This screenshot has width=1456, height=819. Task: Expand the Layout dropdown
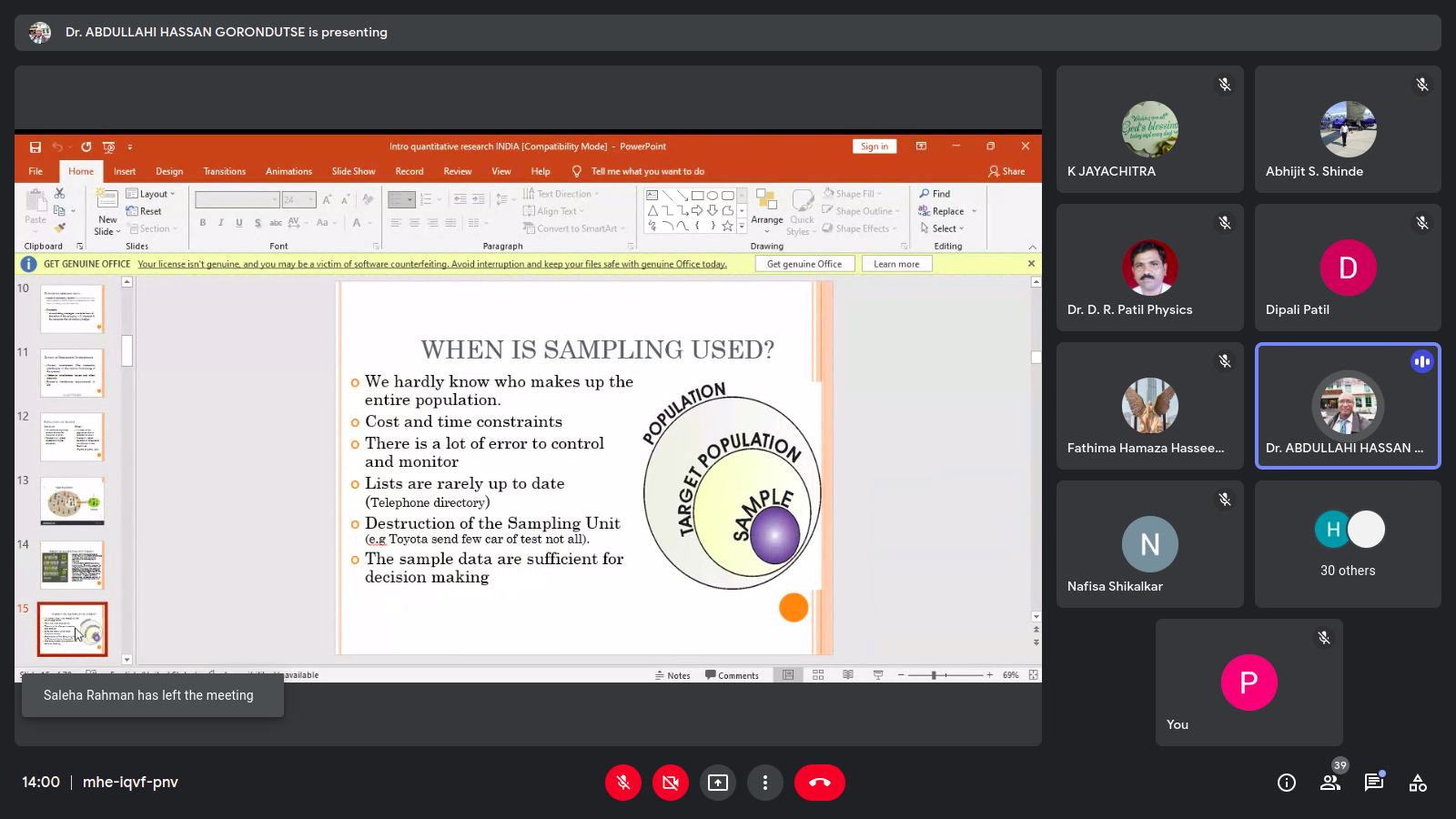tap(151, 194)
